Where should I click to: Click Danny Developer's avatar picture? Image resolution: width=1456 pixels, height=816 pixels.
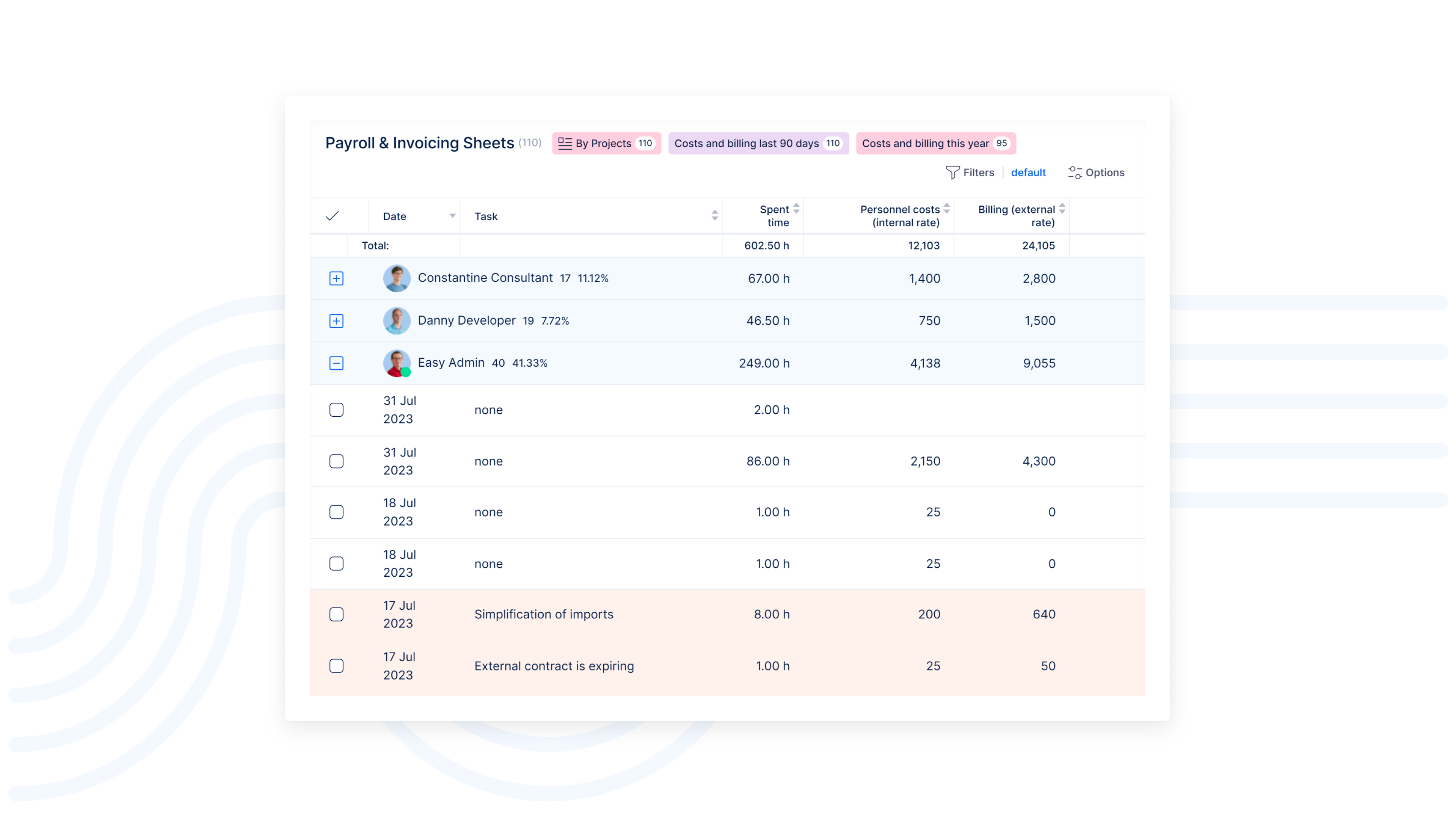(396, 320)
